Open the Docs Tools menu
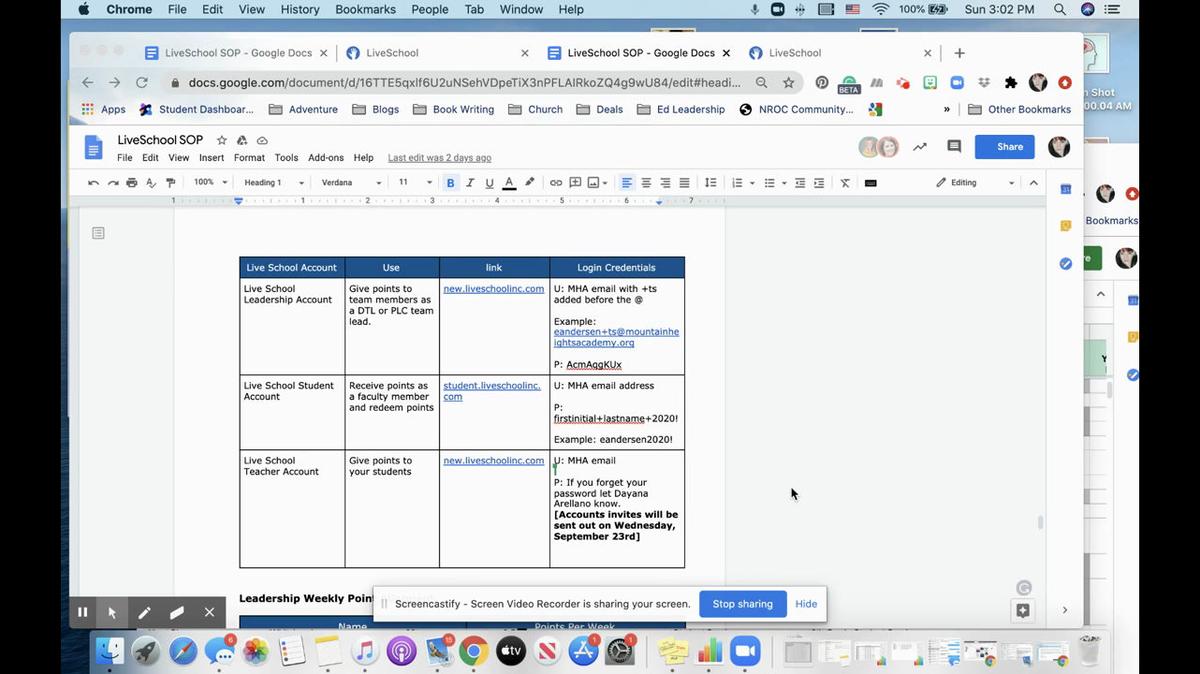Image resolution: width=1200 pixels, height=674 pixels. [286, 158]
